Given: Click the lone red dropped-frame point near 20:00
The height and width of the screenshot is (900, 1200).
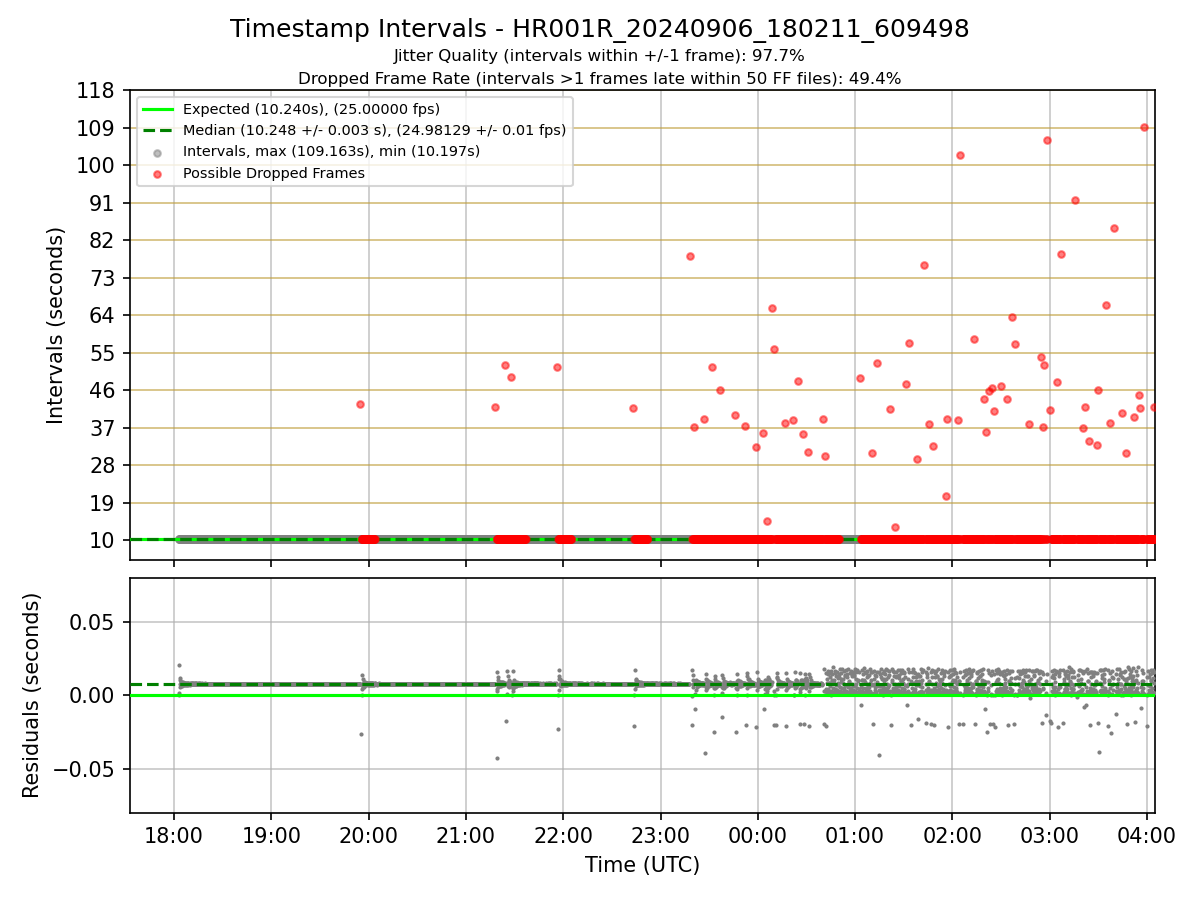Looking at the screenshot, I should (360, 404).
